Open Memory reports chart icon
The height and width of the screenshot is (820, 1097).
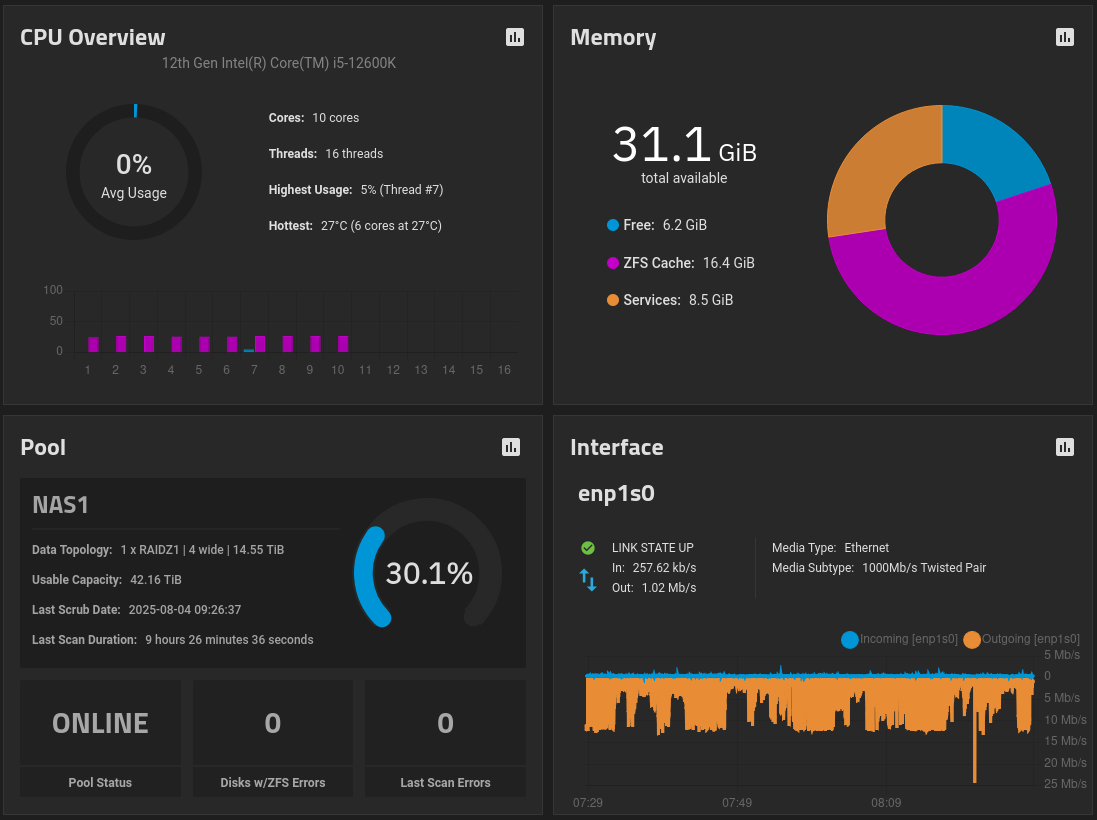(x=1065, y=37)
